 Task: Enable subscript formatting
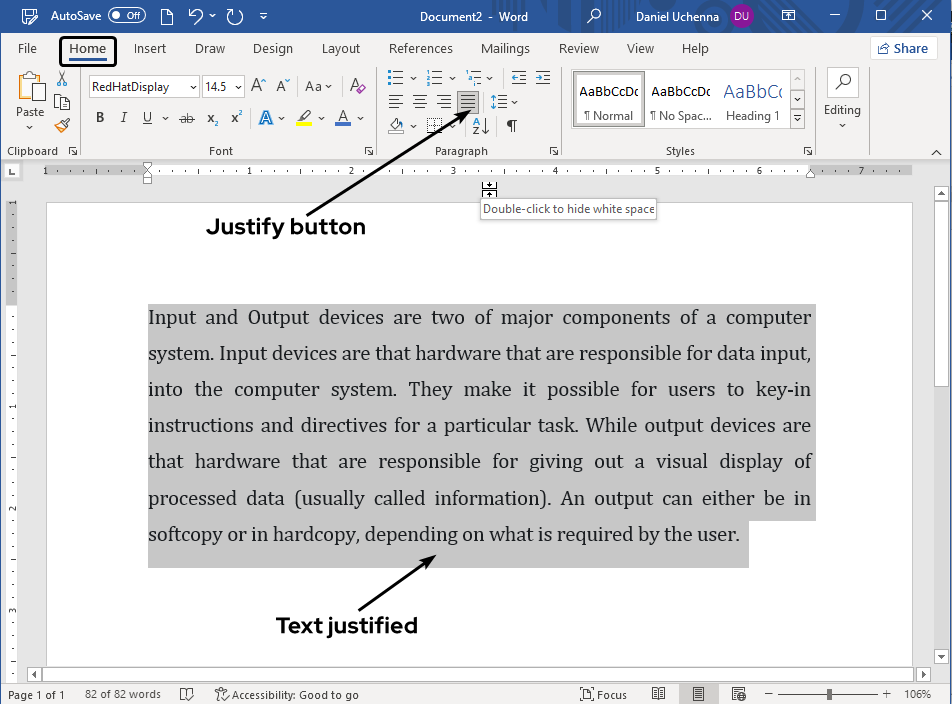211,118
